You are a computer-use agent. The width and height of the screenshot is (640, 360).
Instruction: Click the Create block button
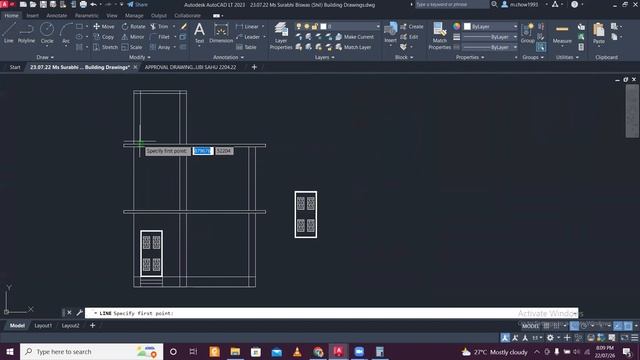click(x=412, y=27)
